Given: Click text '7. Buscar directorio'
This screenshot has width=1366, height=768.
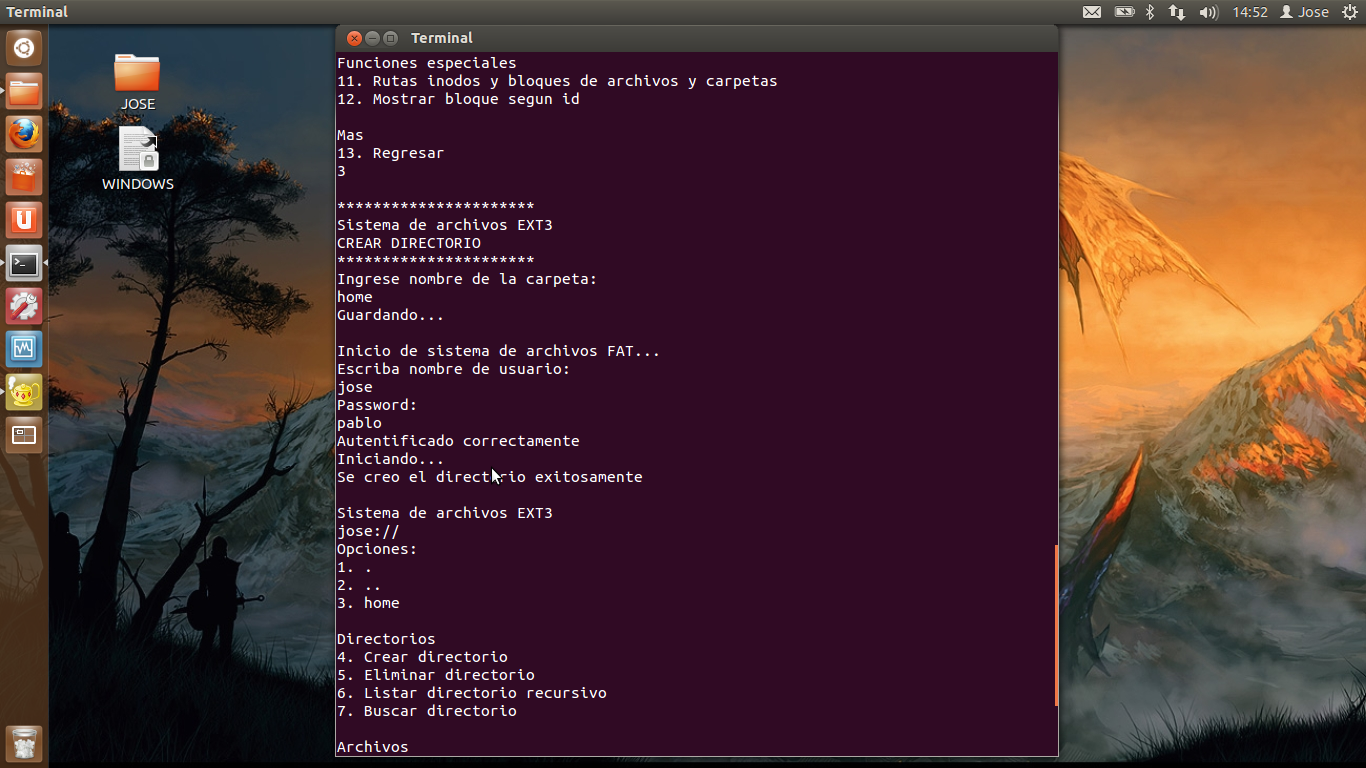Looking at the screenshot, I should tap(427, 711).
